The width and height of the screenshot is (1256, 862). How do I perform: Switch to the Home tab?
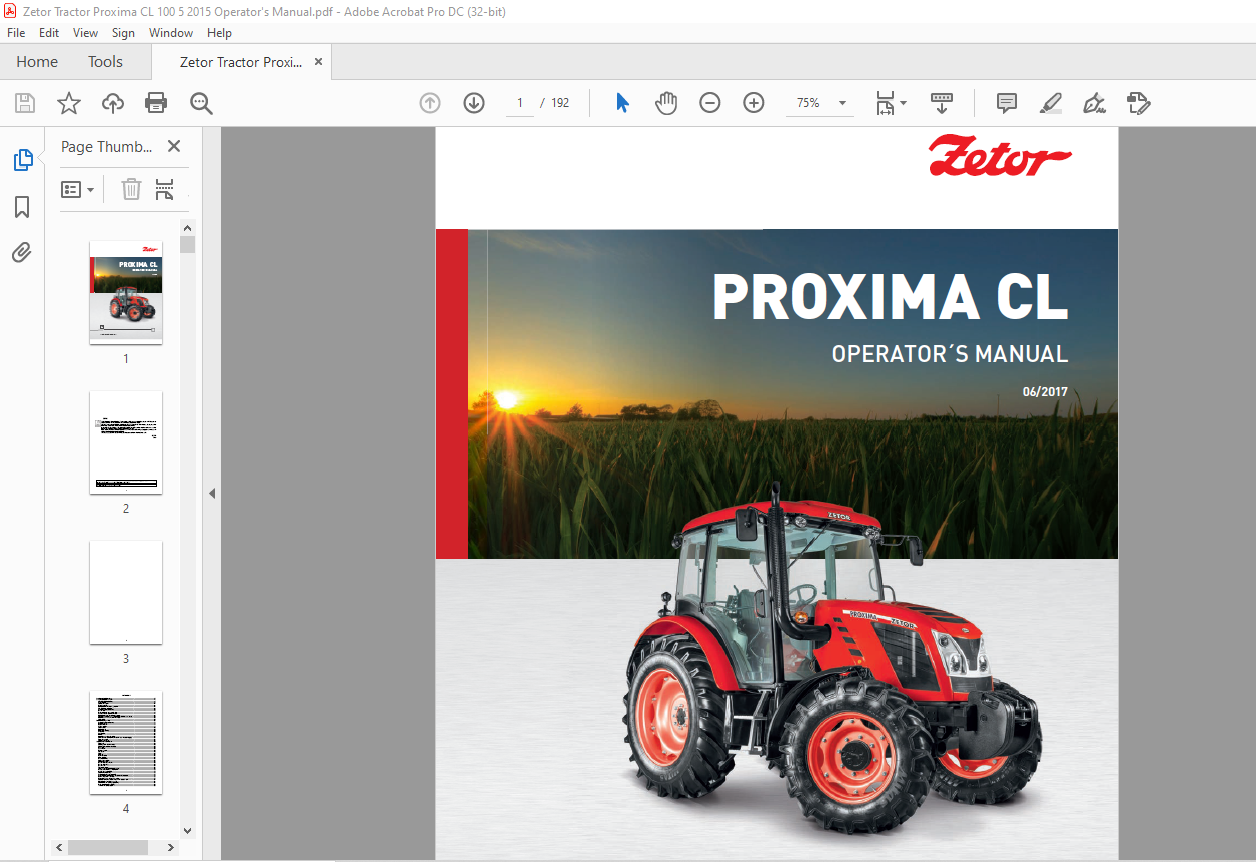37,62
